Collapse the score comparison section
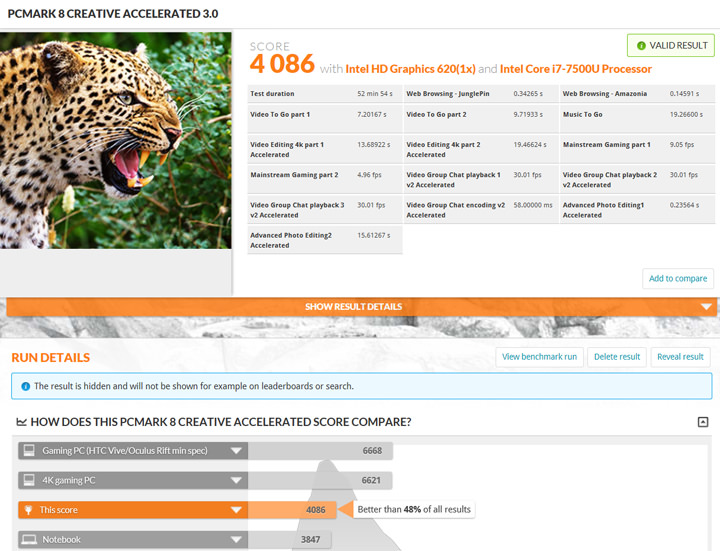Viewport: 720px width, 551px height. click(x=703, y=422)
